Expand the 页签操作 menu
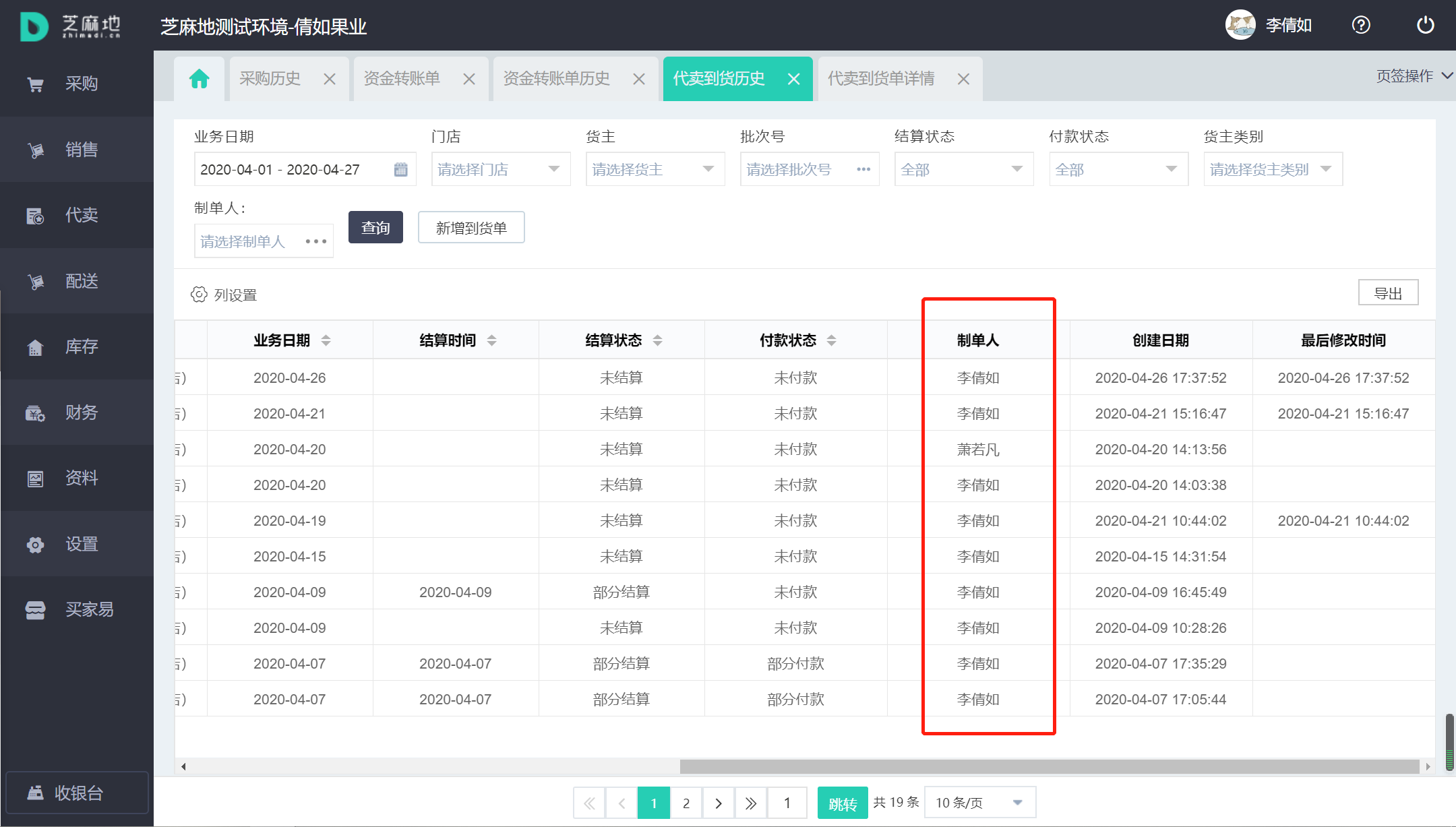The height and width of the screenshot is (827, 1456). [x=1414, y=76]
